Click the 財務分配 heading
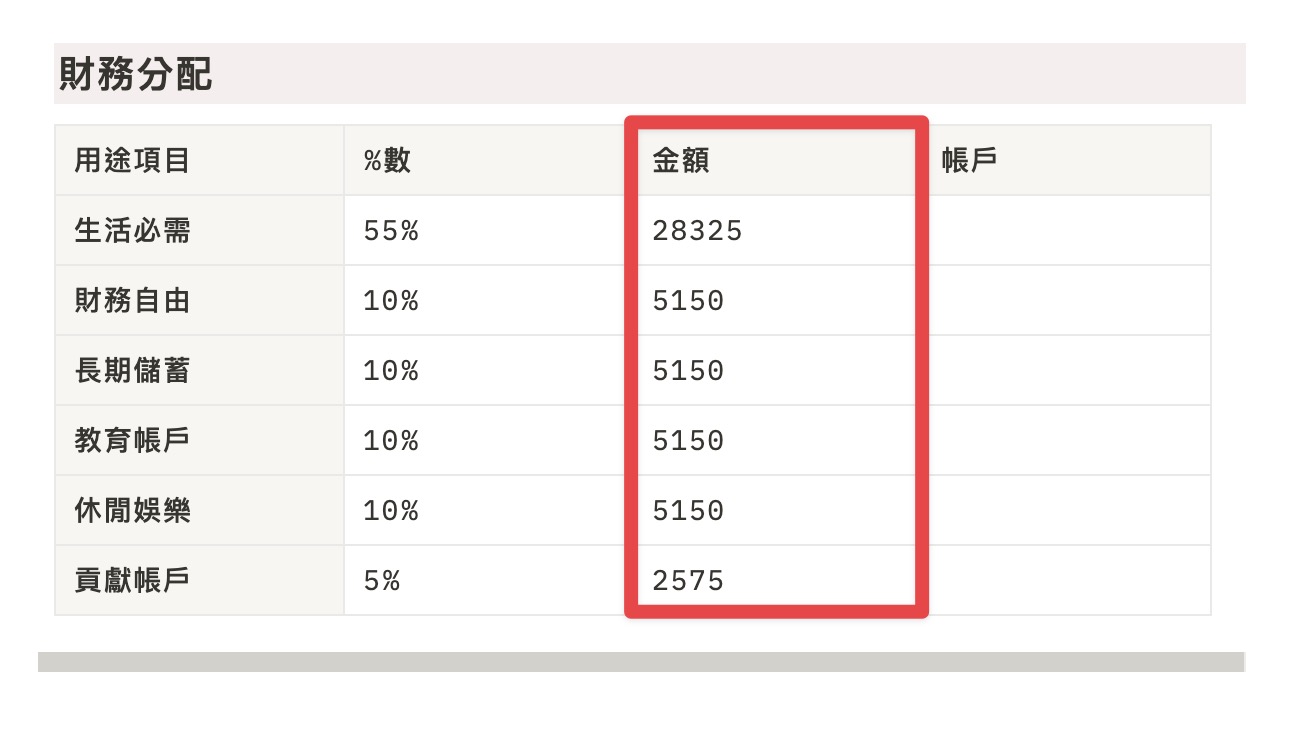 click(135, 75)
